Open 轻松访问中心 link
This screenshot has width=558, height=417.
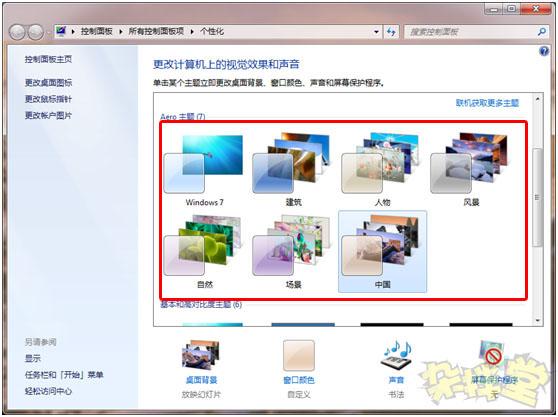point(48,391)
